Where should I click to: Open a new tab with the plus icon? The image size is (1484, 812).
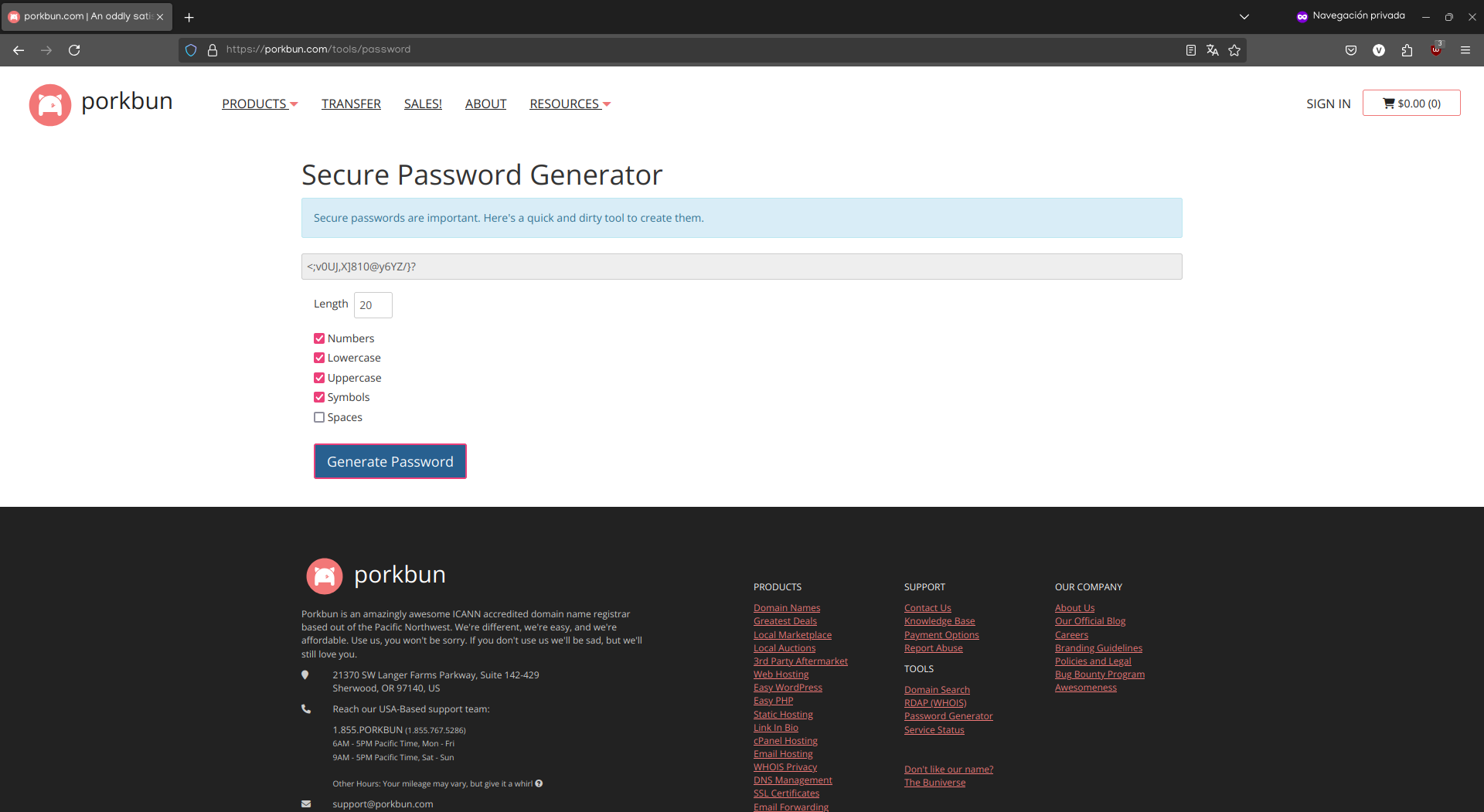[x=189, y=17]
